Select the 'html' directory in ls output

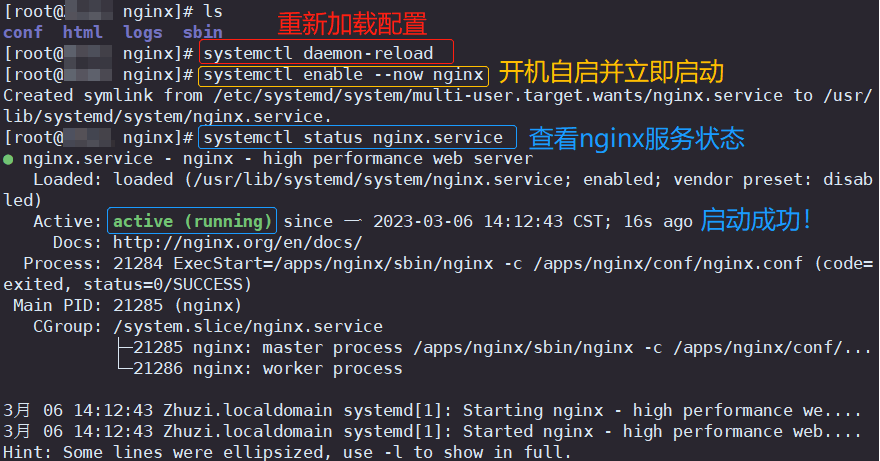(83, 32)
